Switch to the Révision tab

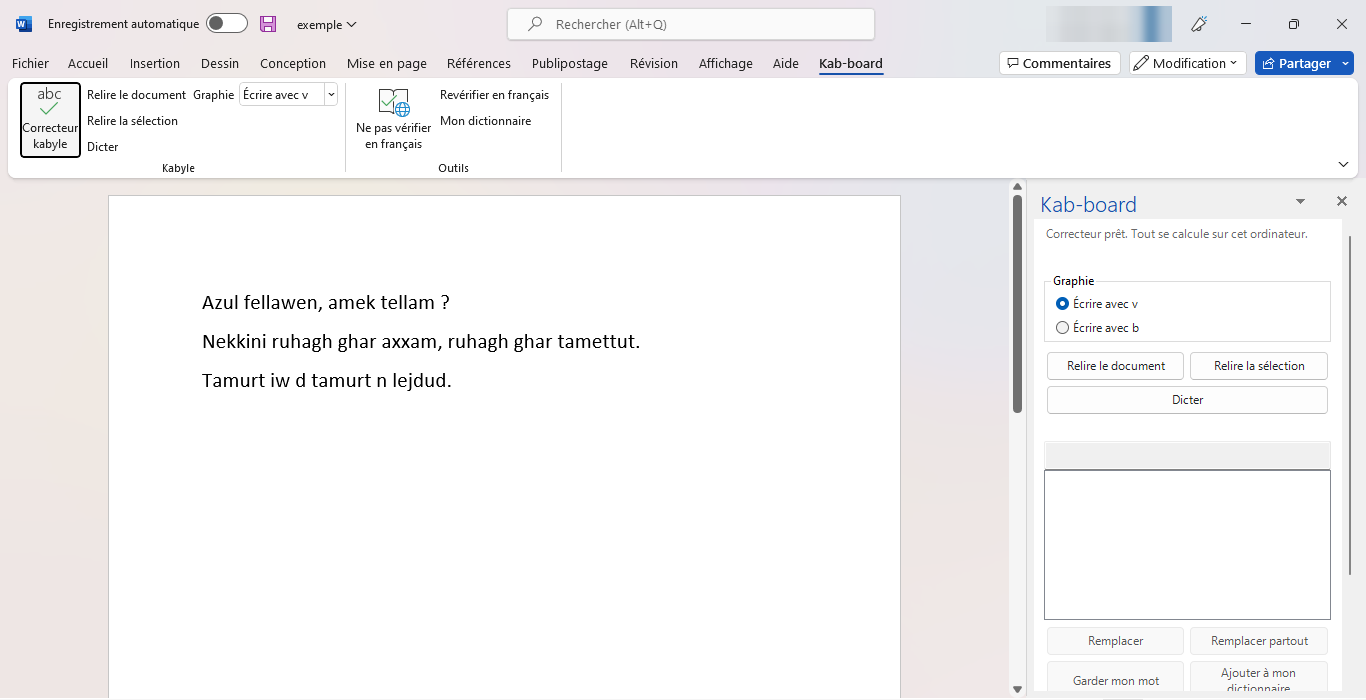pyautogui.click(x=654, y=63)
